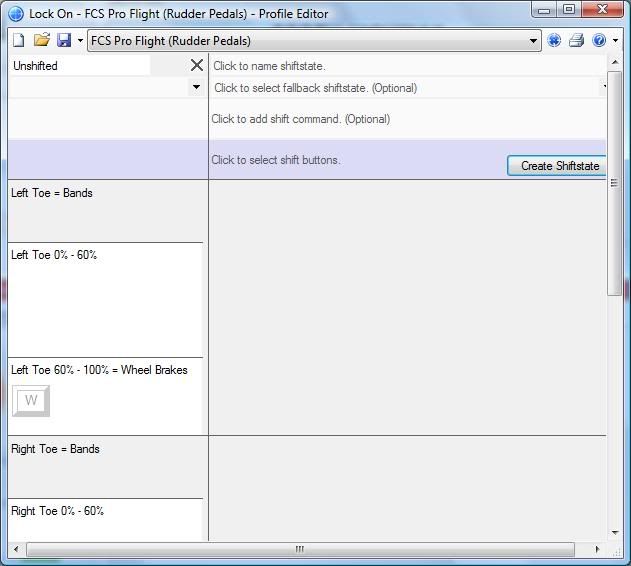The width and height of the screenshot is (631, 566).
Task: Click the horizontal scrollbar at the bottom
Action: coord(300,550)
